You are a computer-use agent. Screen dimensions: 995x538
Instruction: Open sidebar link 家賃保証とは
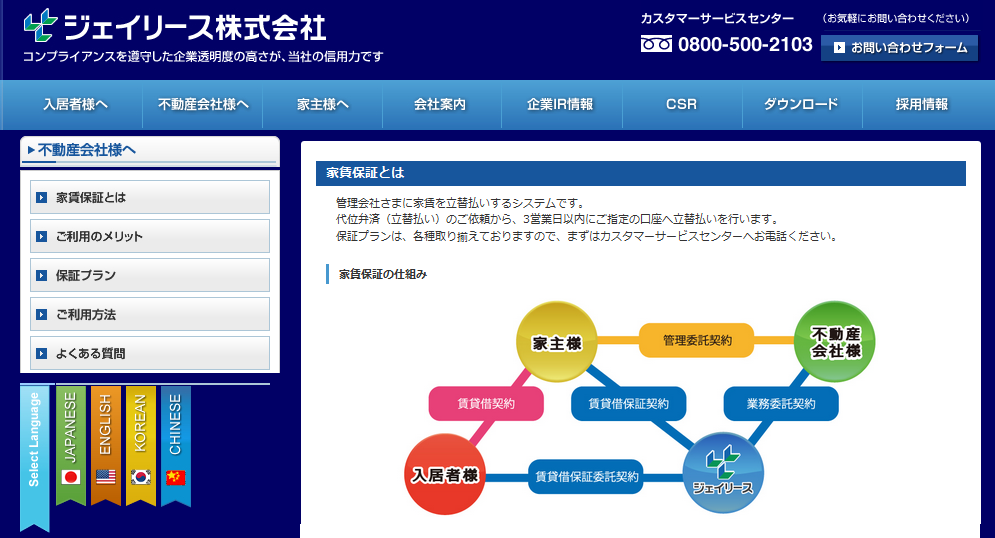tap(150, 197)
